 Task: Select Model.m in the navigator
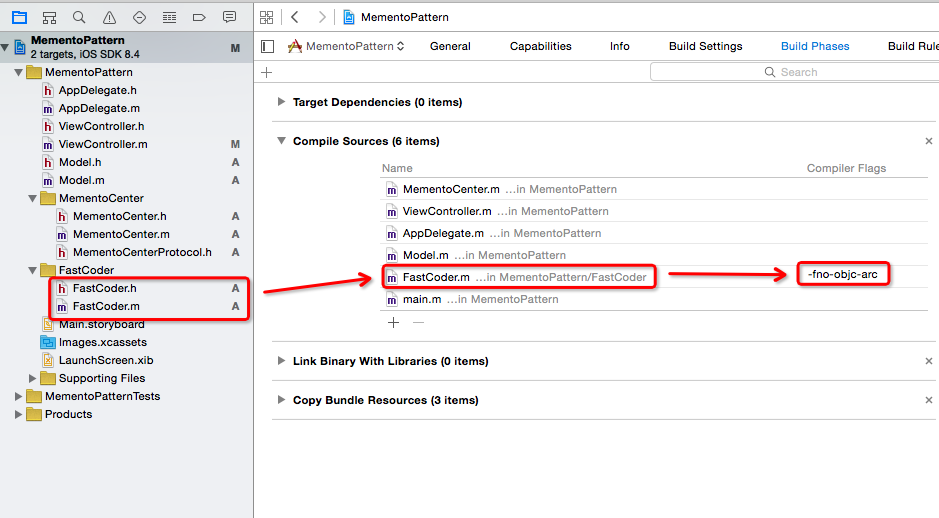tap(81, 180)
